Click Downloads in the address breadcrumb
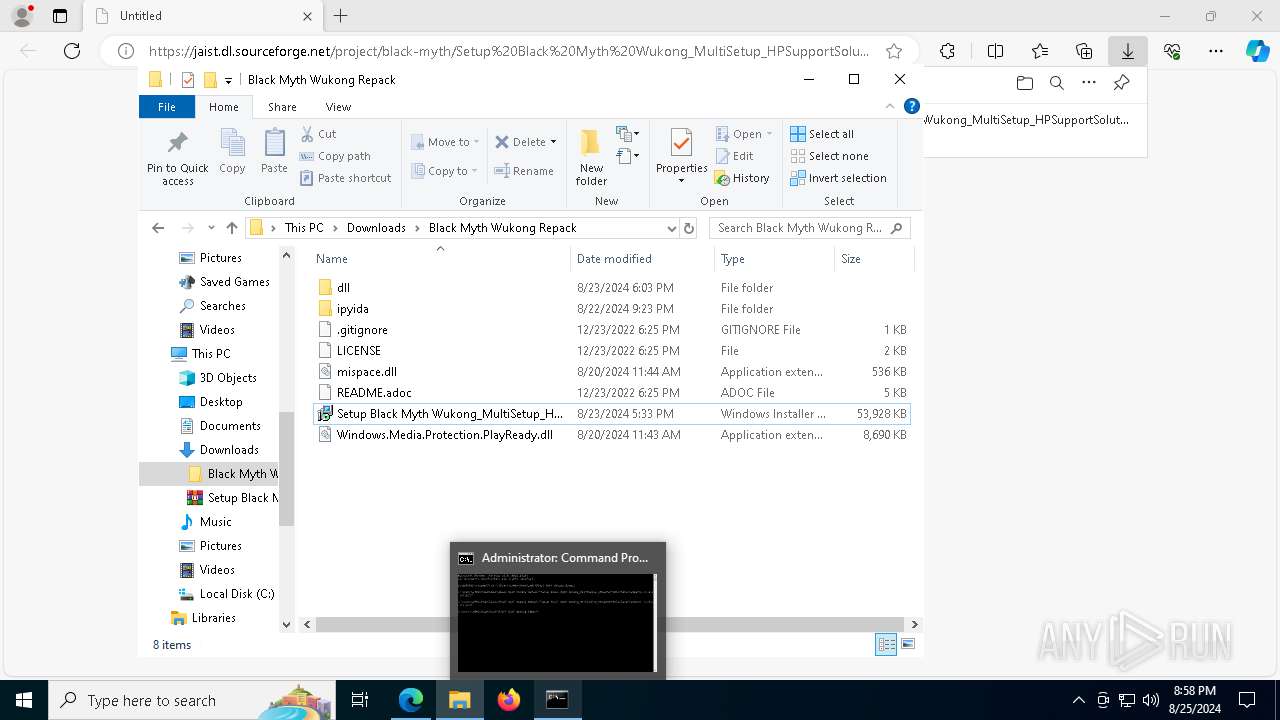Image resolution: width=1280 pixels, height=720 pixels. click(376, 228)
